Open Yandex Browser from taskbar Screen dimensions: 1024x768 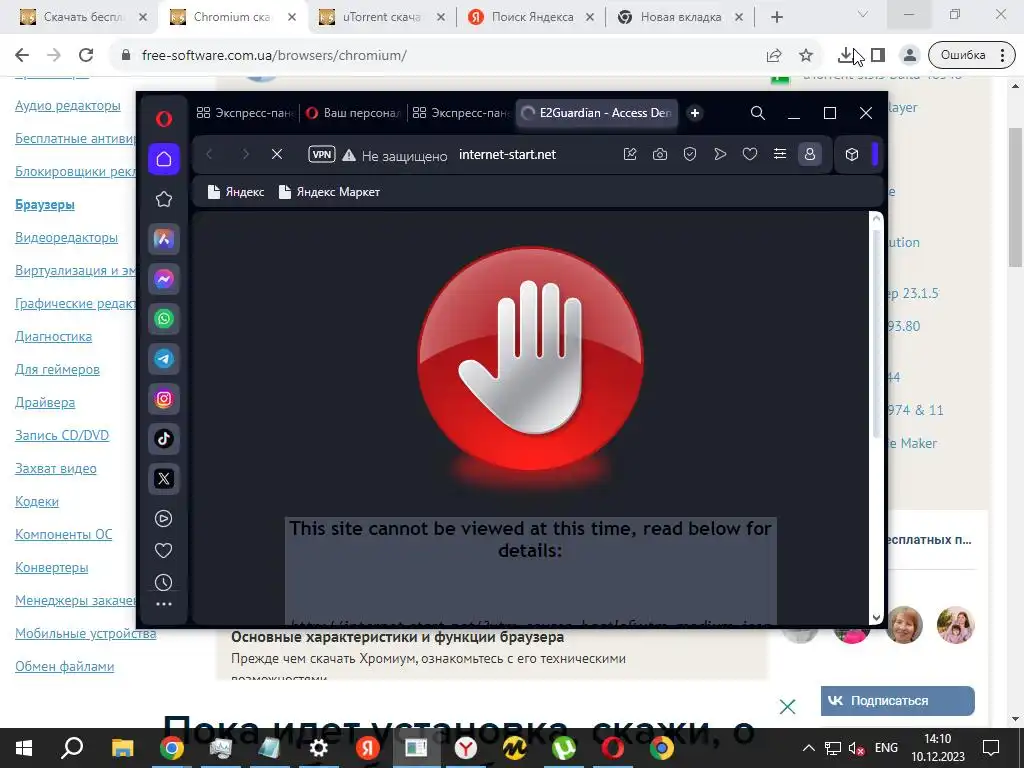click(x=466, y=748)
